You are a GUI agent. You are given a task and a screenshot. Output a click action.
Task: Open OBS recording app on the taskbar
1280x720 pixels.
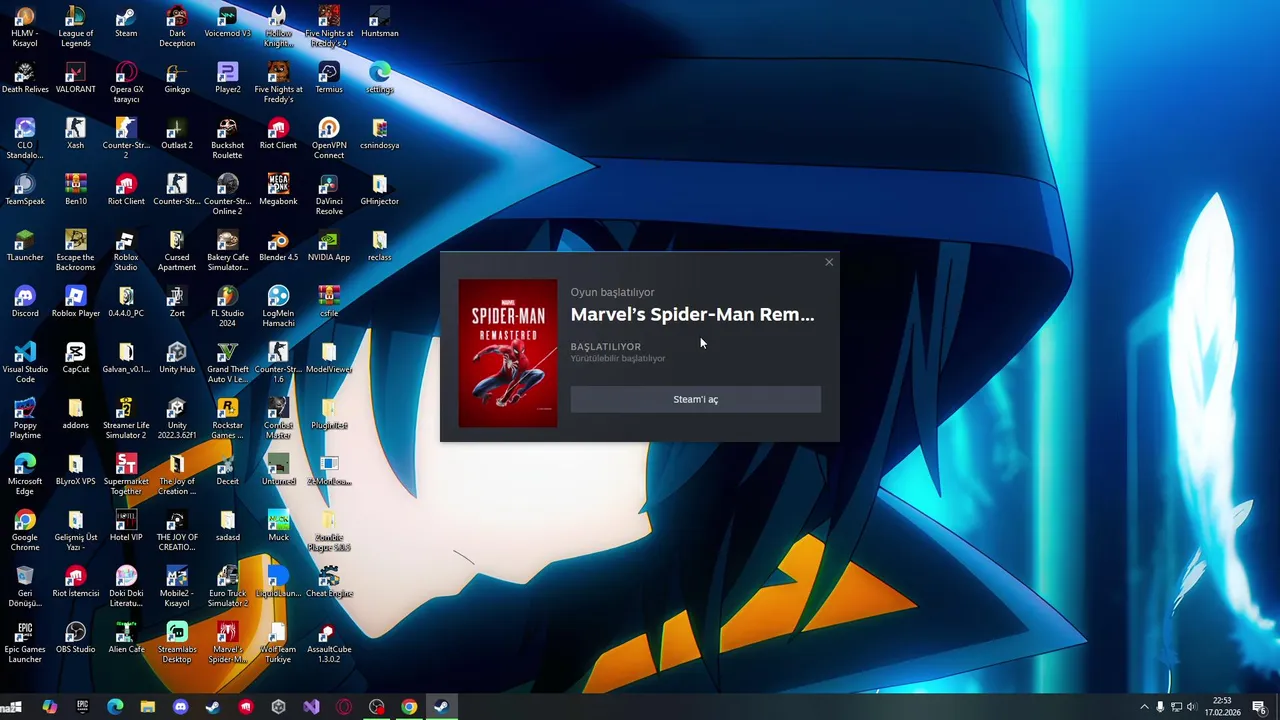377,707
